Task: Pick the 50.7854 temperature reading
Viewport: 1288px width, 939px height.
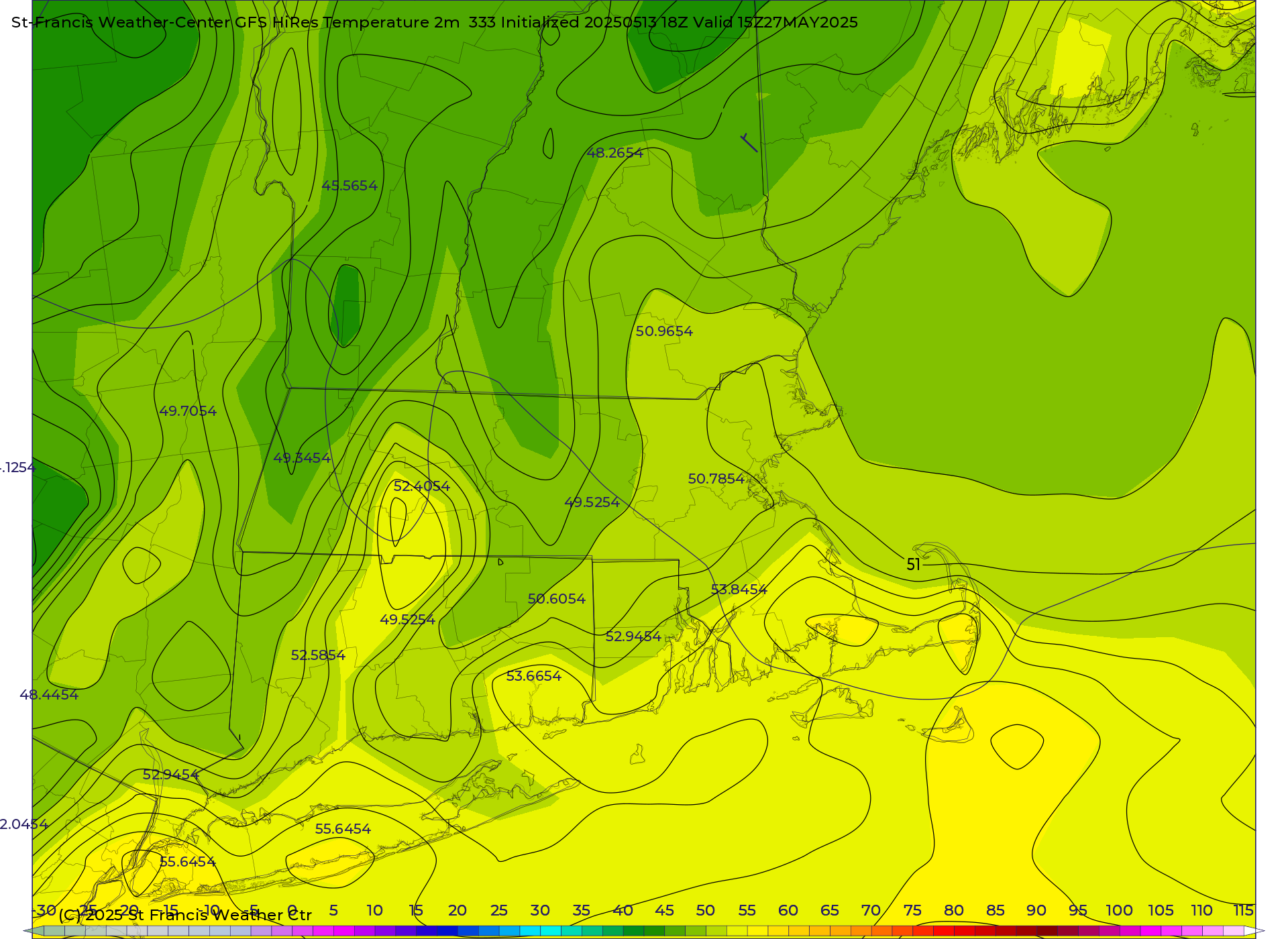Action: tap(716, 479)
